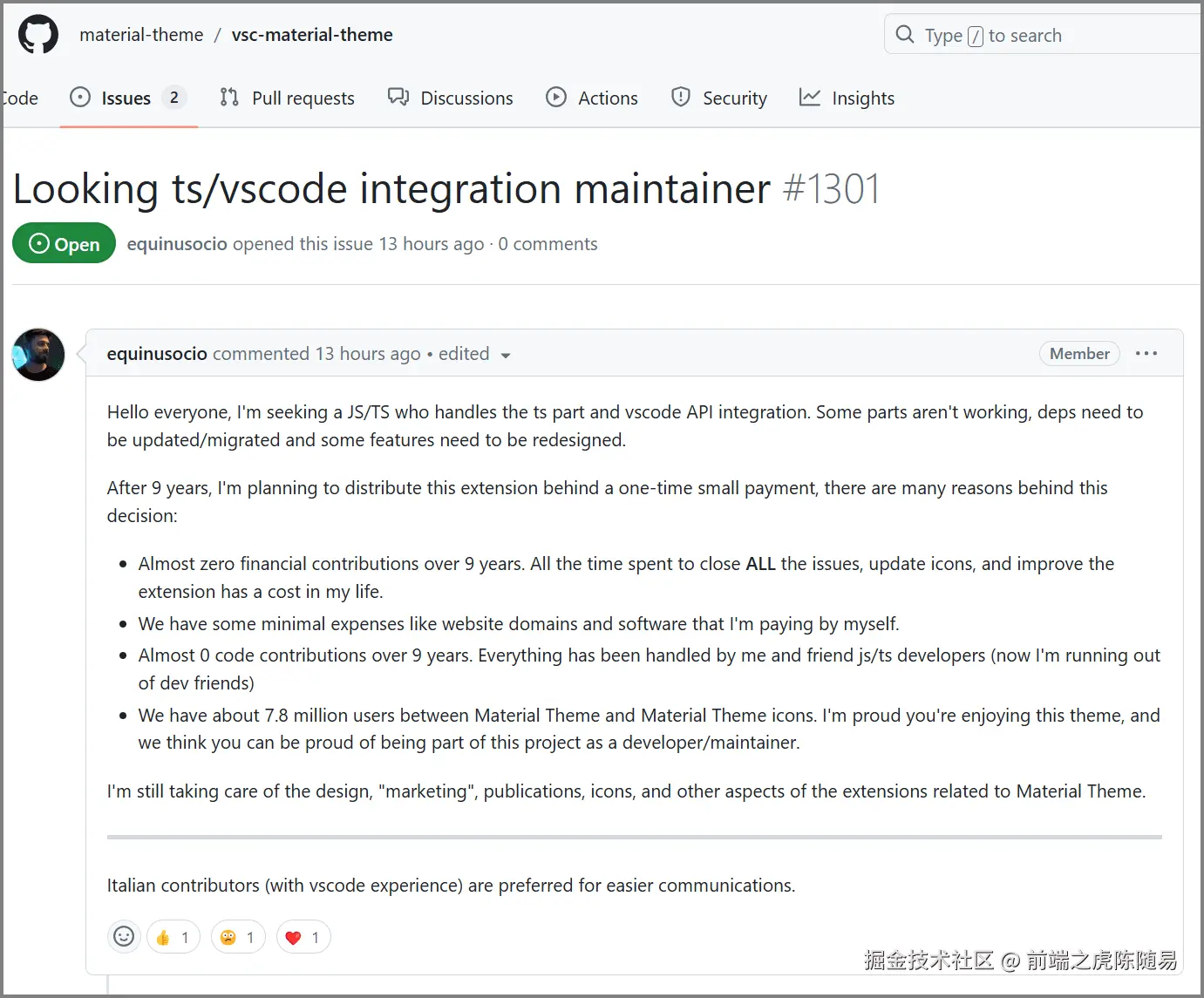Toggle the confused face reaction

click(238, 937)
